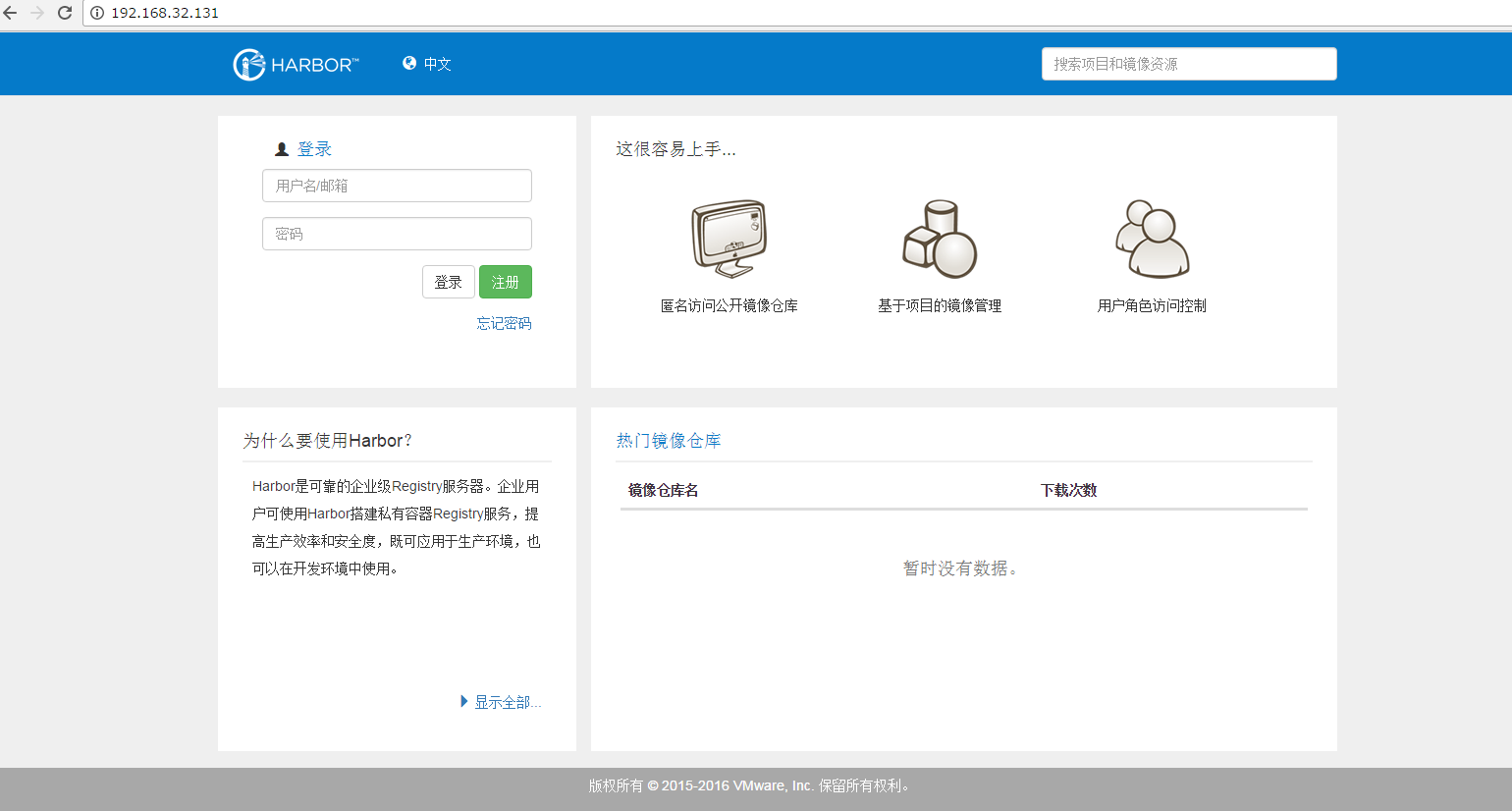Screen dimensions: 1512x811
Task: Click the site info icon in address bar
Action: click(97, 13)
